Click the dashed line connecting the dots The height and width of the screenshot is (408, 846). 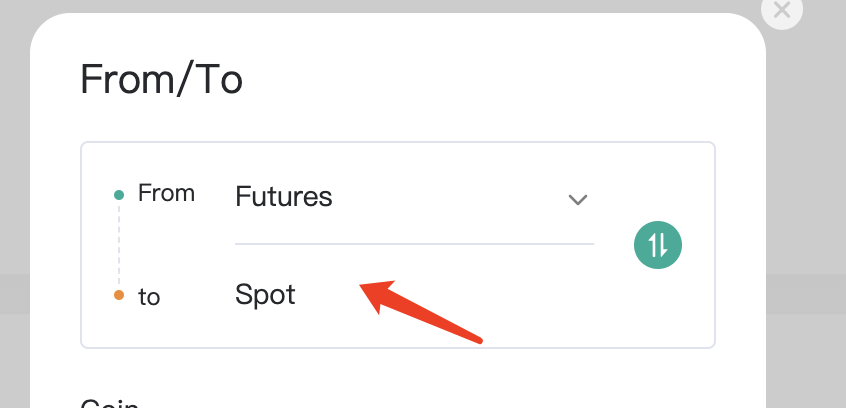coord(119,245)
